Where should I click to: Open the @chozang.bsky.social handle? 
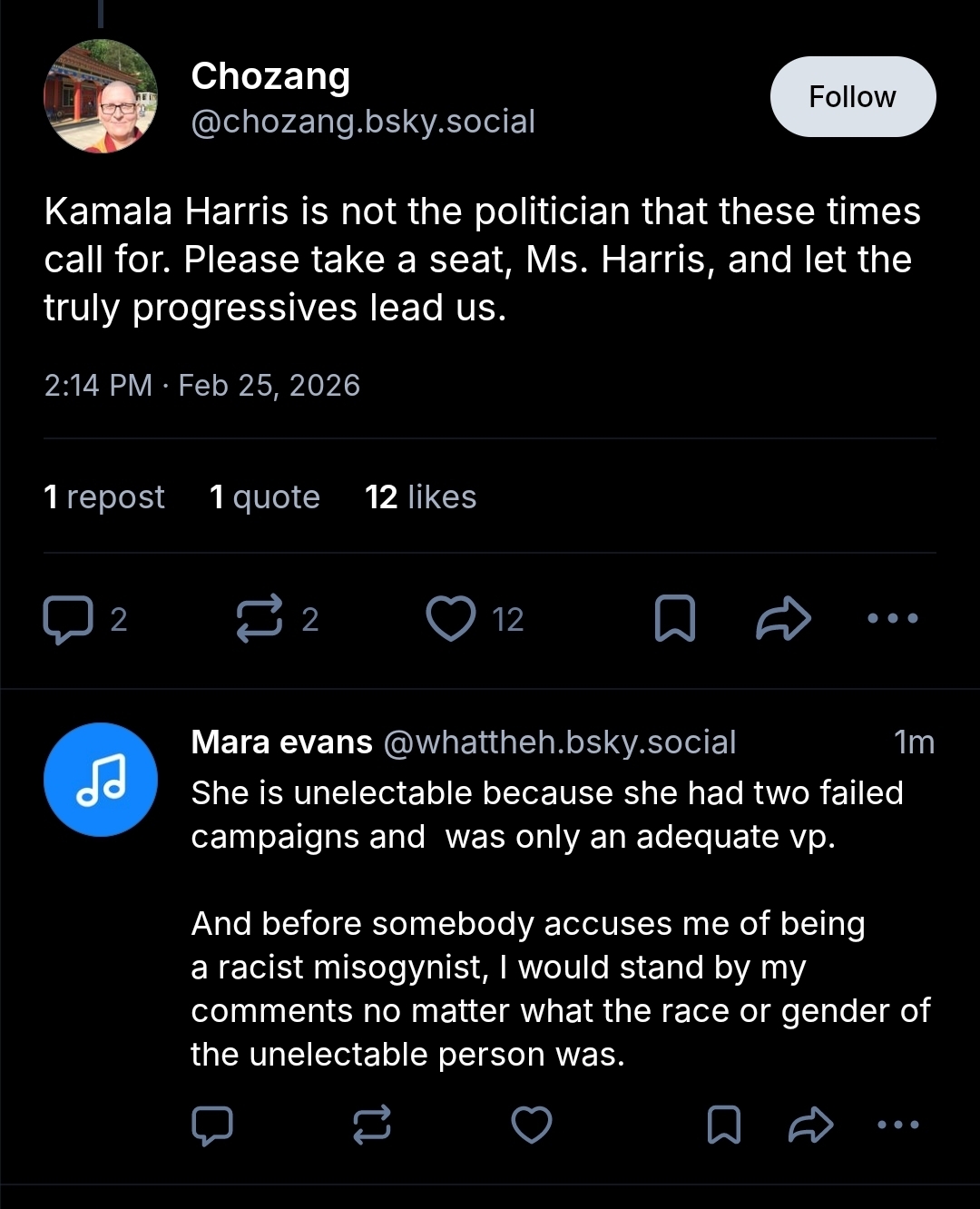click(363, 122)
